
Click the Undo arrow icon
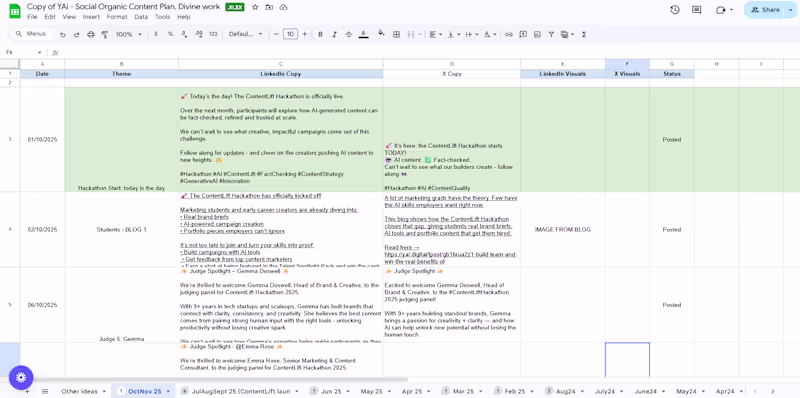[62, 34]
